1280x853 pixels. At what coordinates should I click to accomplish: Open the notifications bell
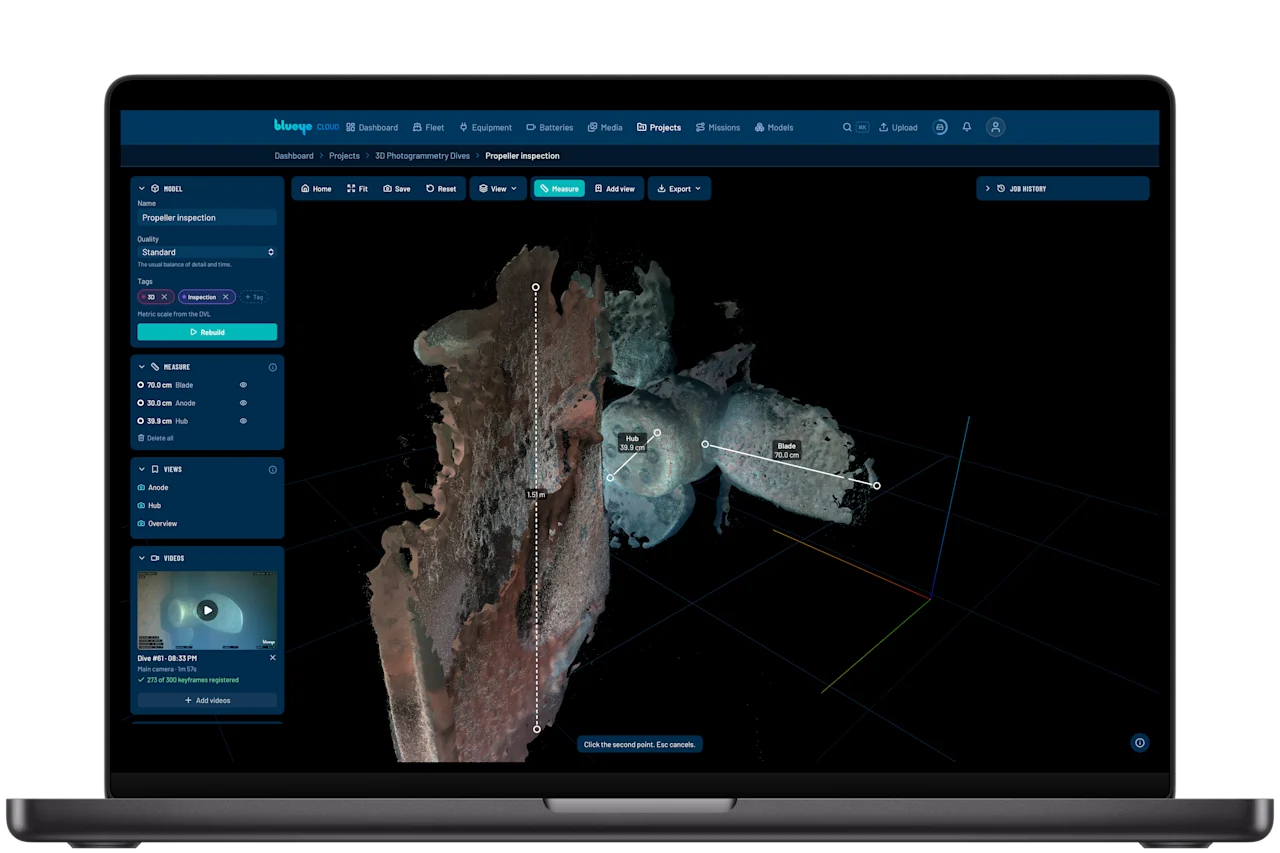(967, 127)
